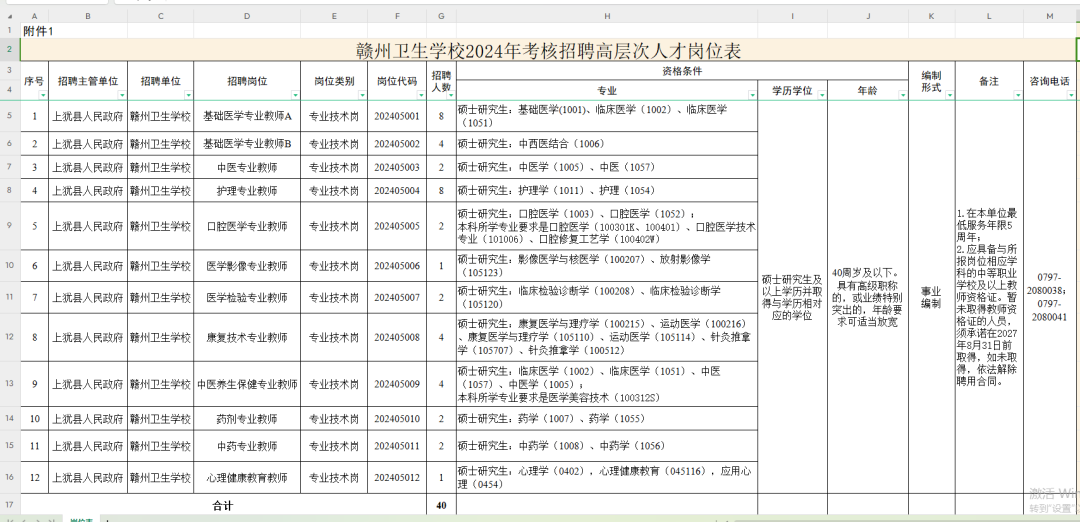Open the 咨询电话 filter dropdown

[1070, 95]
